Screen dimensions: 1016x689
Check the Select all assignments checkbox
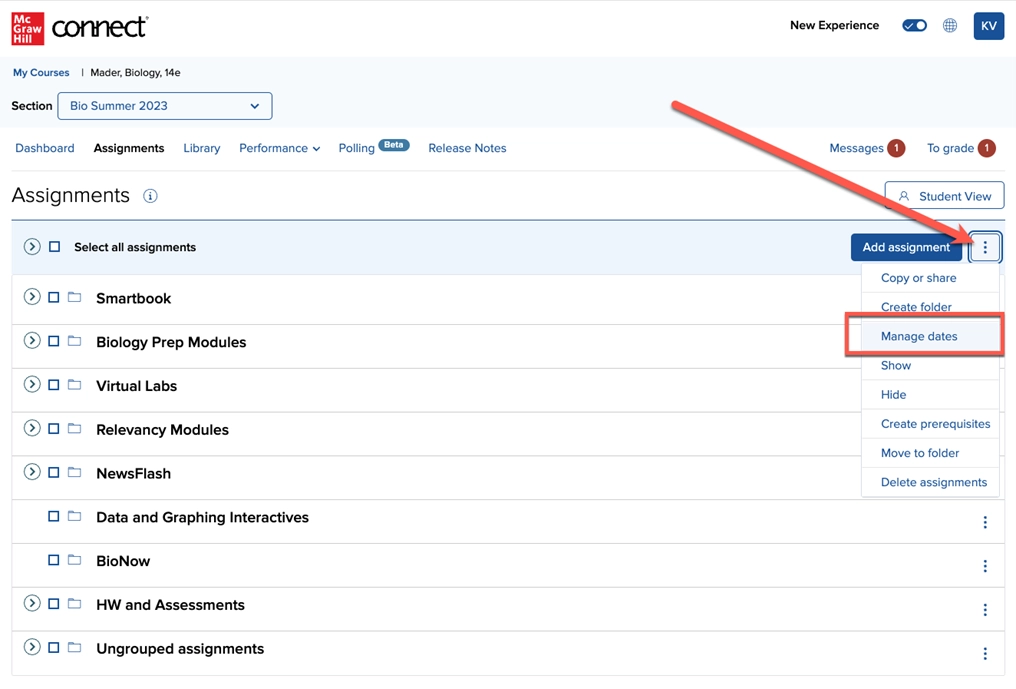[x=54, y=247]
